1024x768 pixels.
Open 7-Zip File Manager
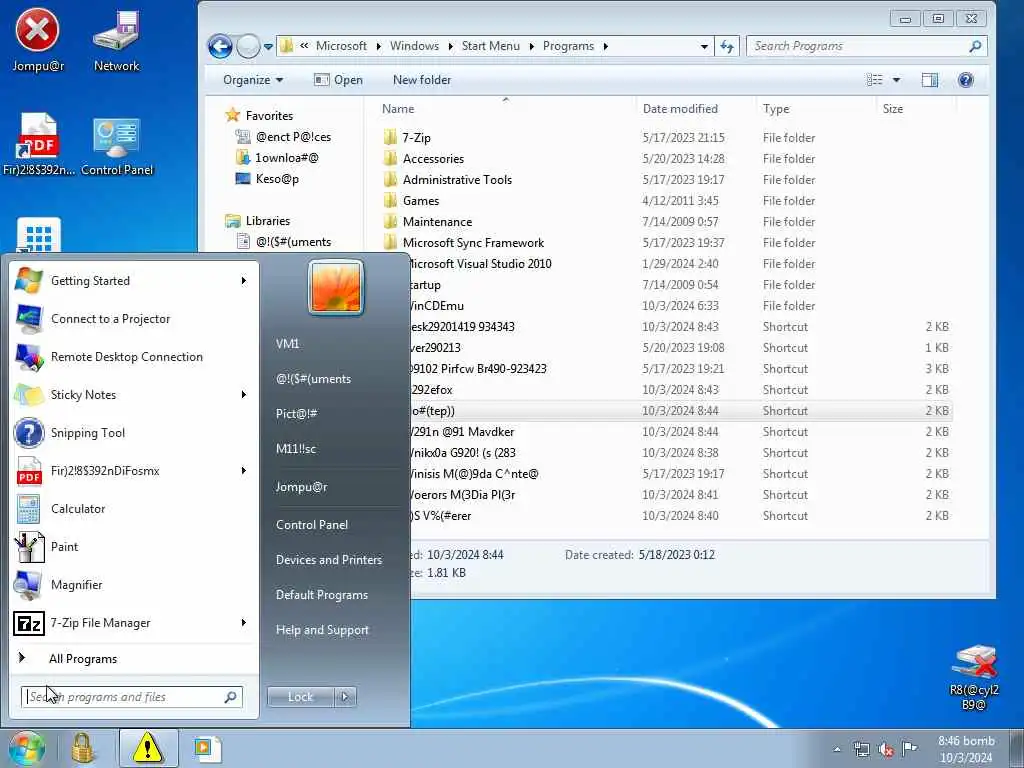[x=134, y=623]
